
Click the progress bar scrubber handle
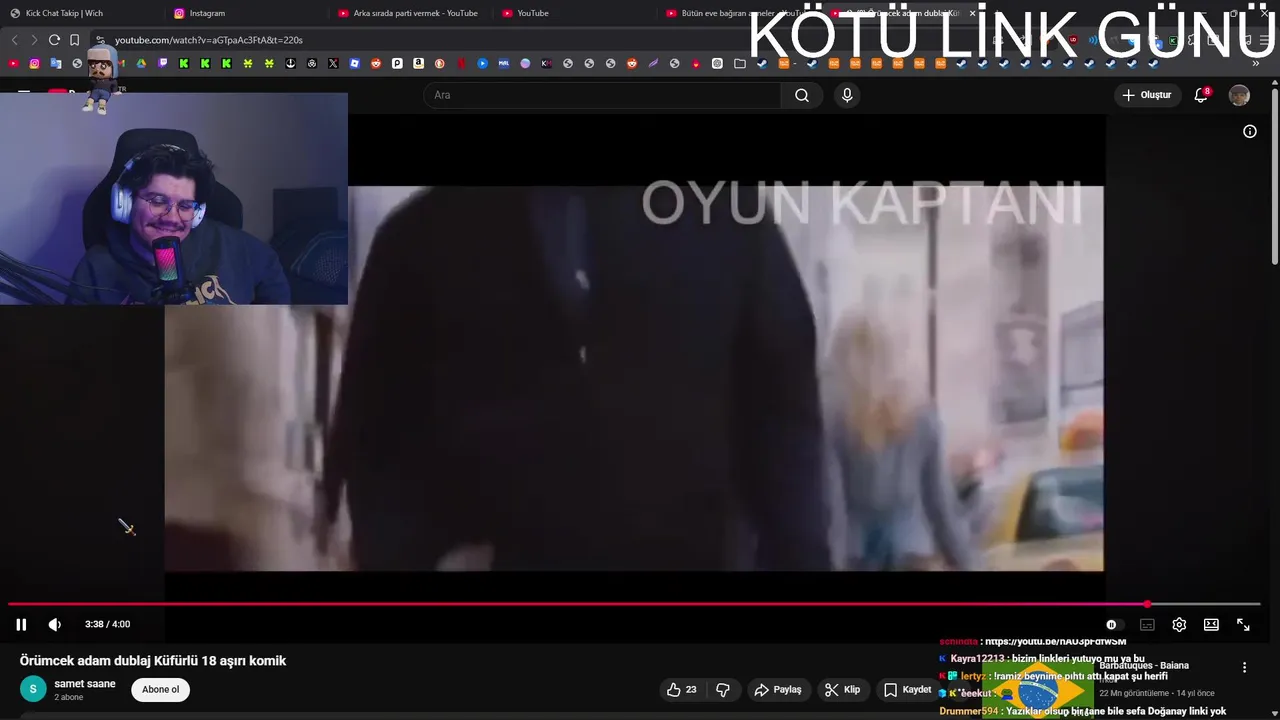click(1147, 604)
